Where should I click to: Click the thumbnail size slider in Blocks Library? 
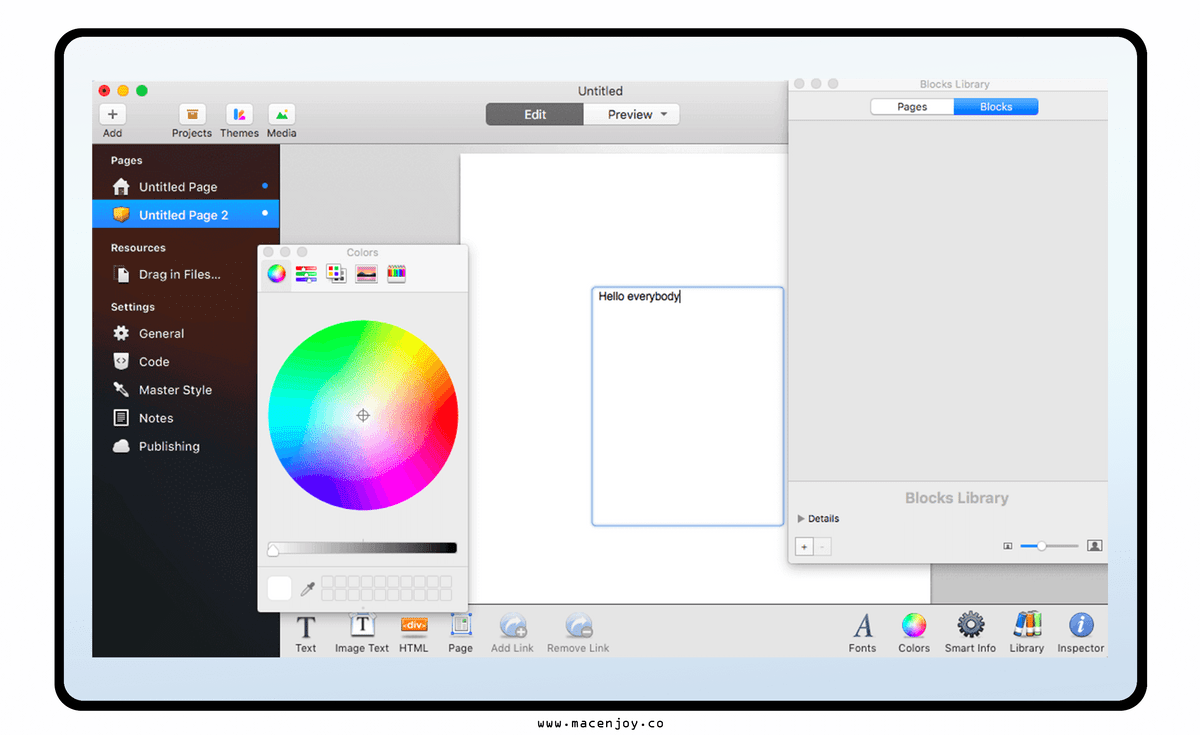click(x=1049, y=546)
